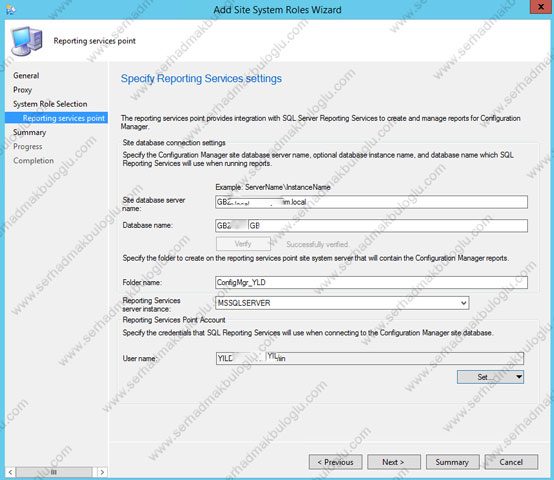Screen dimensions: 554x480
Task: Click the Folder name input field
Action: tap(371, 283)
